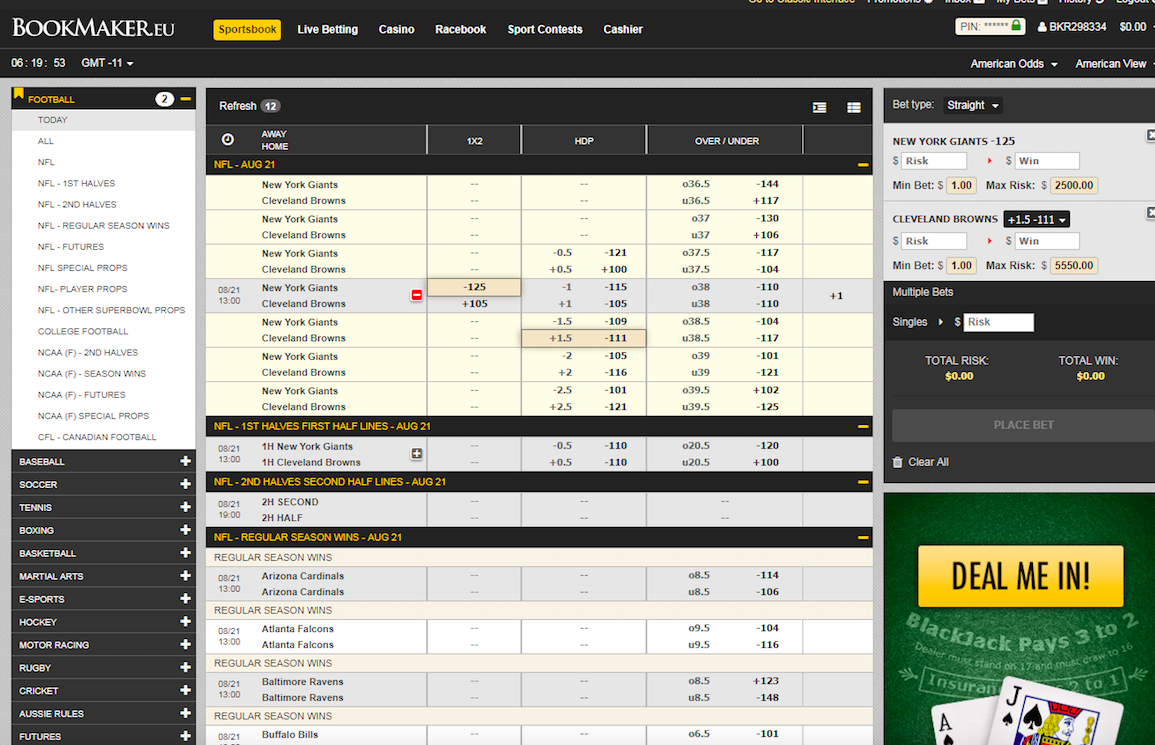The image size is (1155, 745).
Task: Open NFL - Futures in sidebar
Action: 71,247
